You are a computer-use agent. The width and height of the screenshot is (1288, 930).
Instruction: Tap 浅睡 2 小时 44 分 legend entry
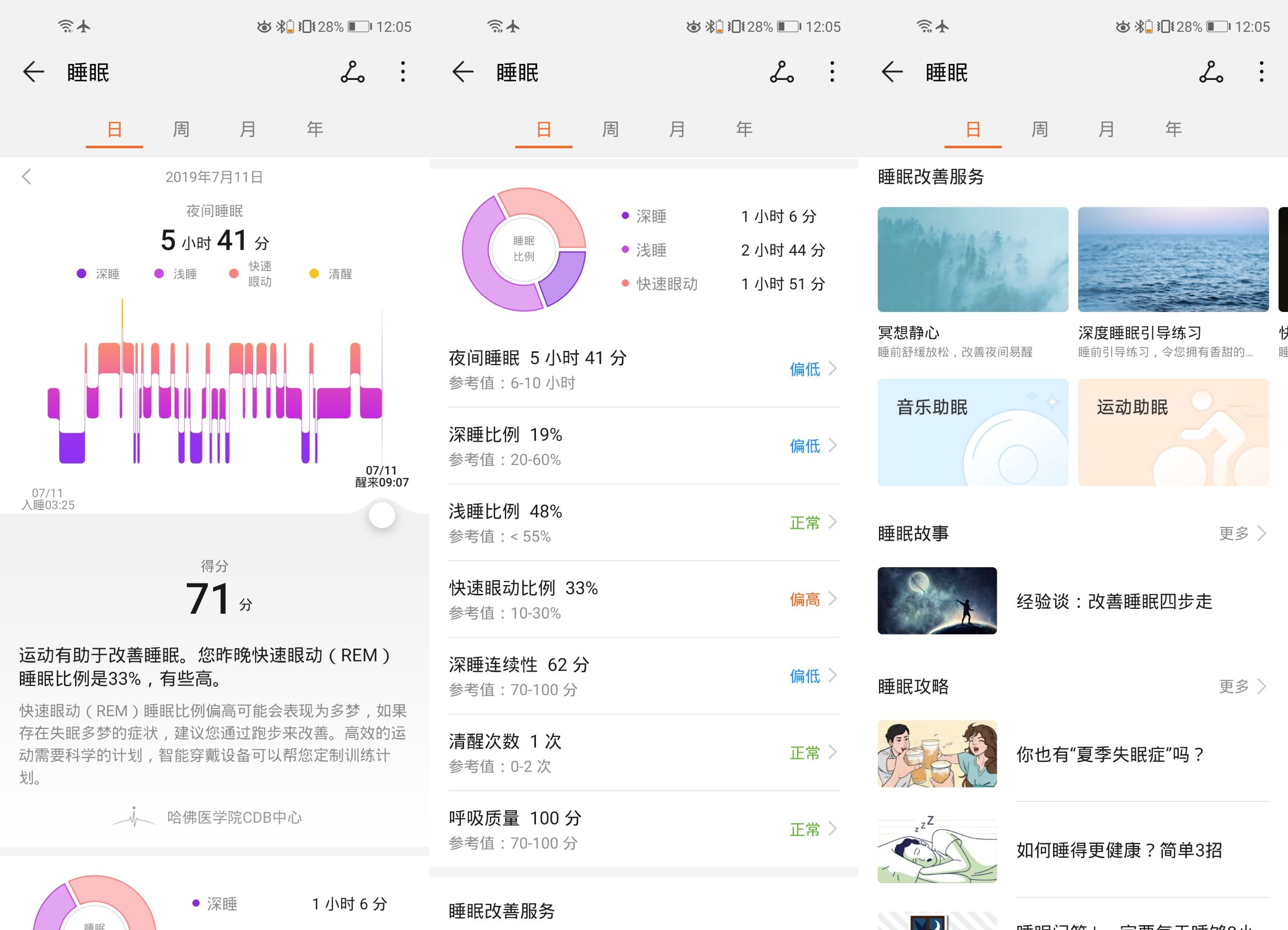coord(723,250)
